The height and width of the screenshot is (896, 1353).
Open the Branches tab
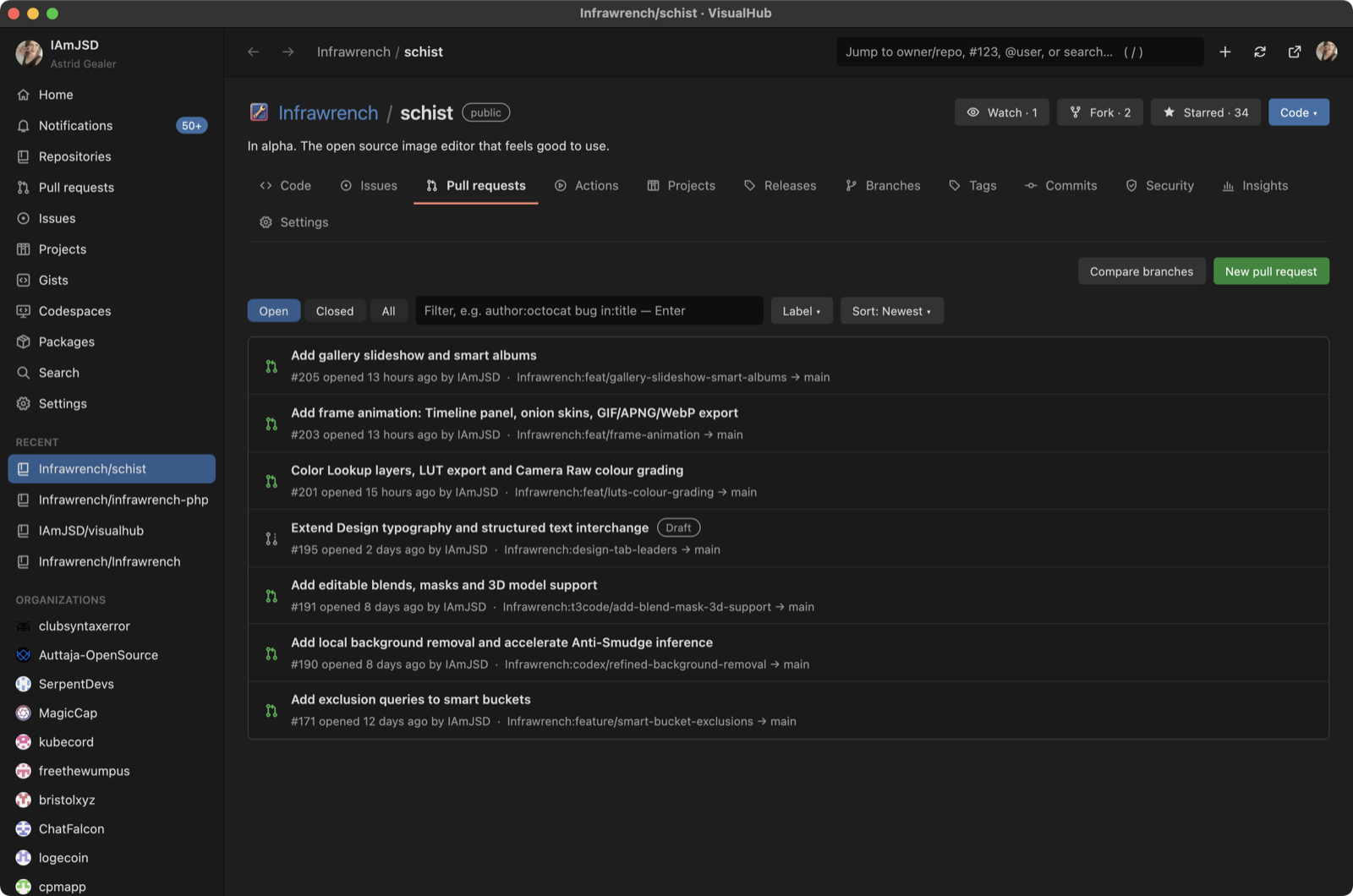click(x=883, y=186)
